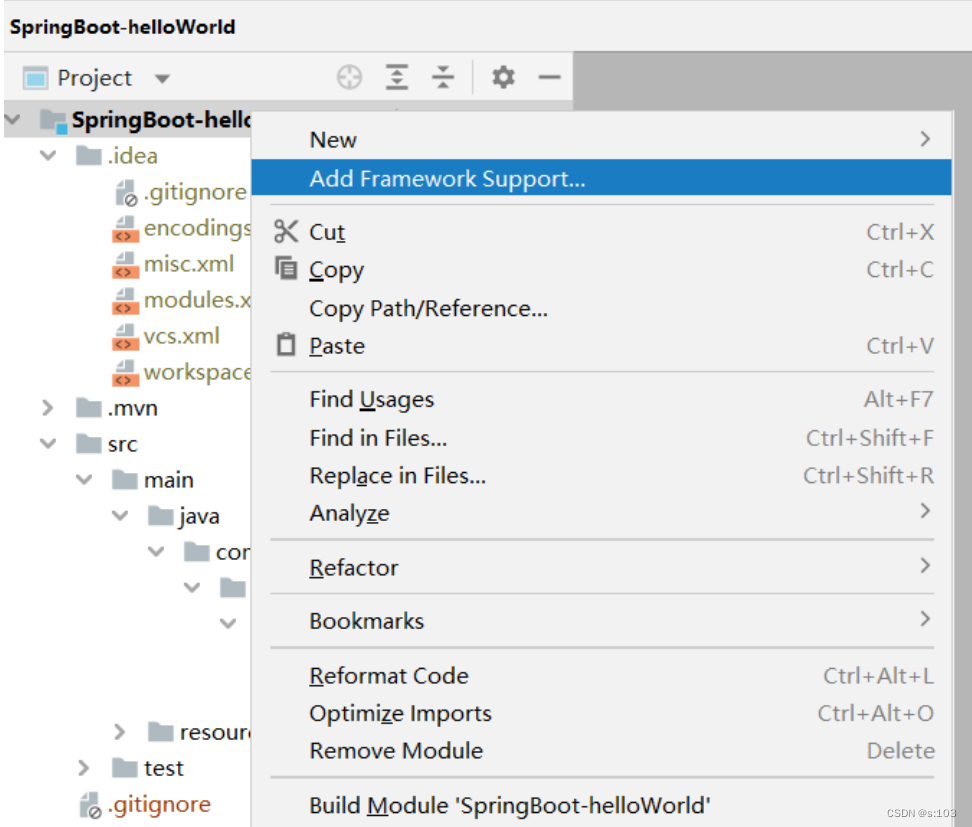Choose Add Framework Support... from the menu
The width and height of the screenshot is (972, 827).
601,178
